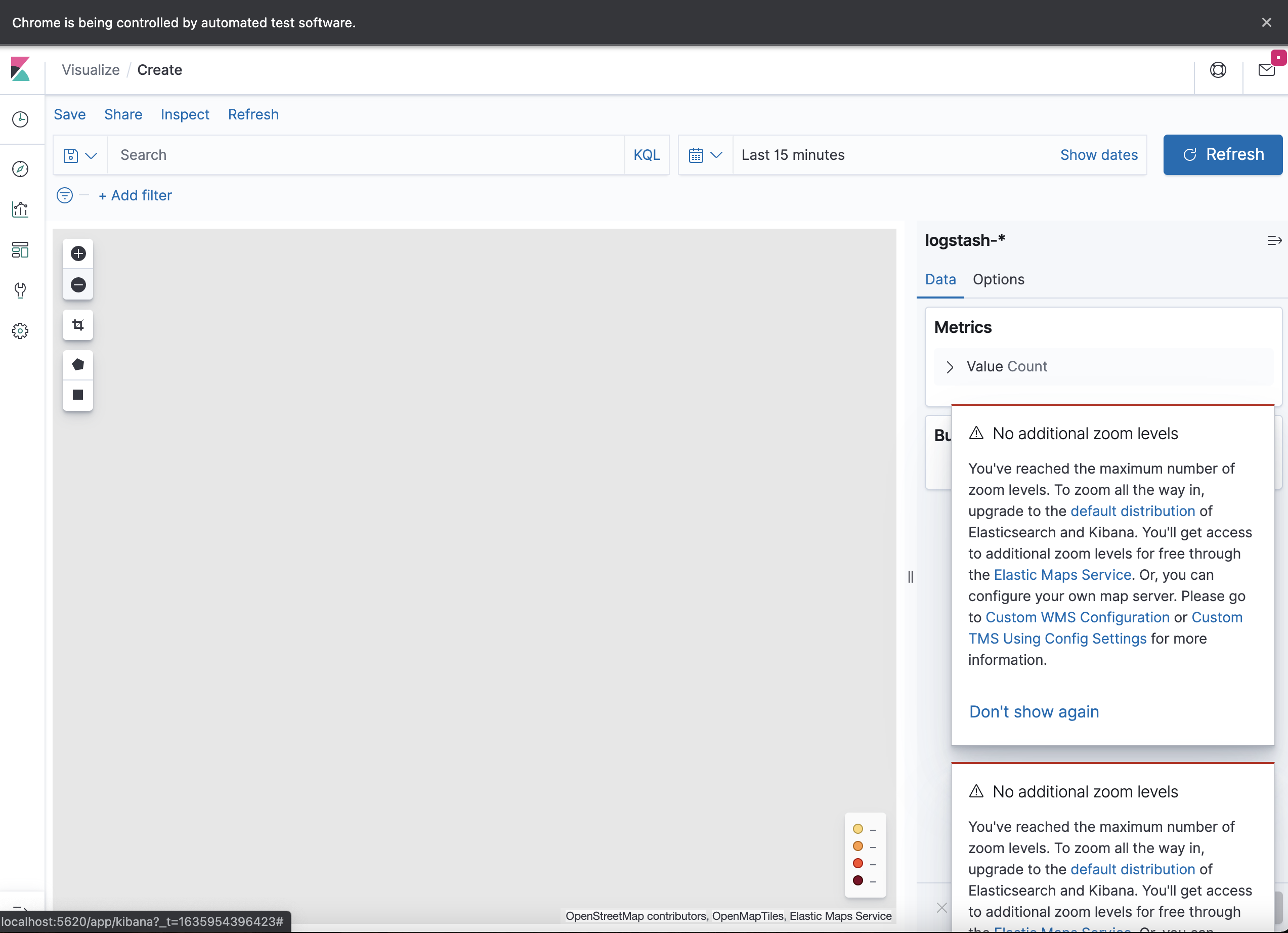Click the red legend color dot
Viewport: 1288px width, 933px height.
click(857, 863)
